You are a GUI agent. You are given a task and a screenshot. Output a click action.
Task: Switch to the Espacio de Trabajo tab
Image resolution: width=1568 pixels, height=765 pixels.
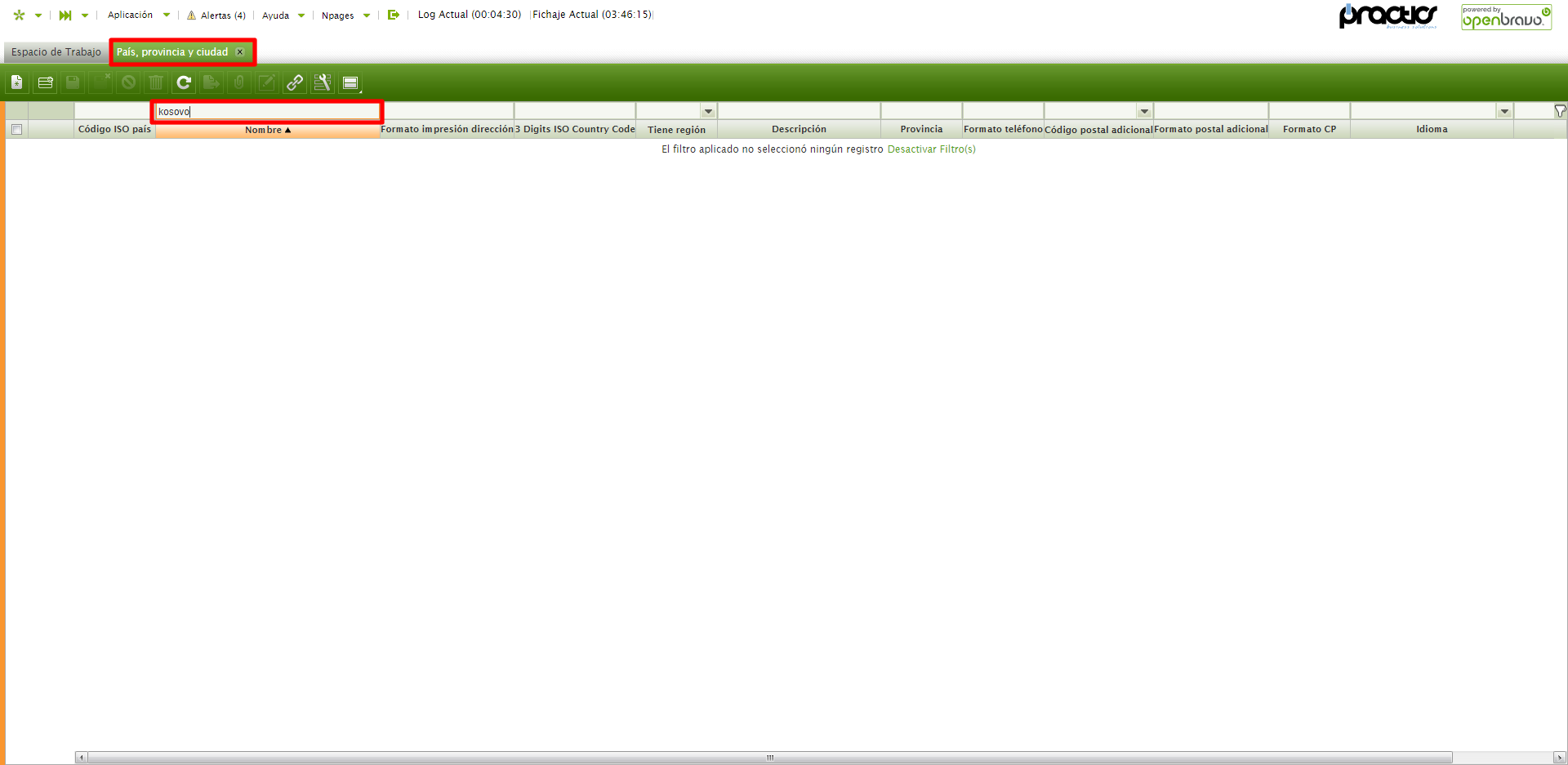point(56,52)
